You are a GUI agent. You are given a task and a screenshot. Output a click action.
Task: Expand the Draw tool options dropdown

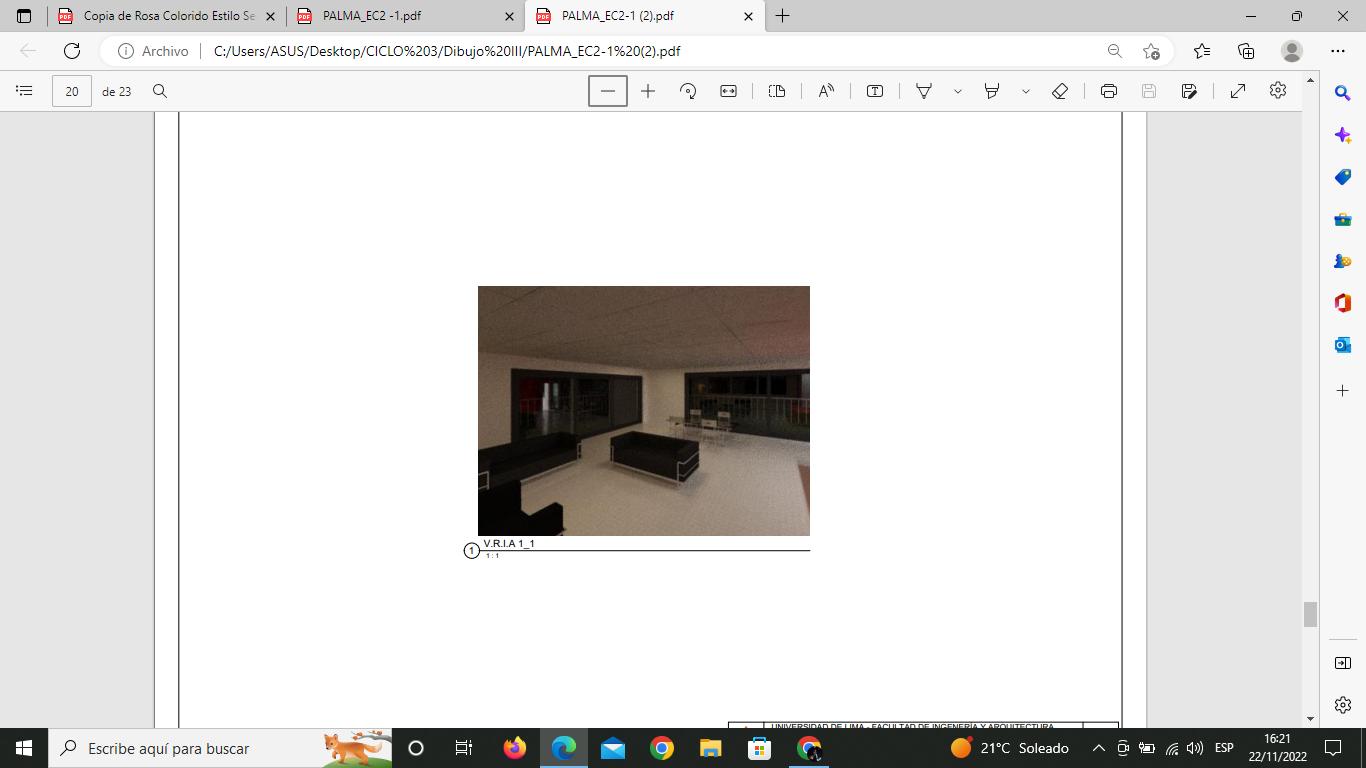point(957,91)
